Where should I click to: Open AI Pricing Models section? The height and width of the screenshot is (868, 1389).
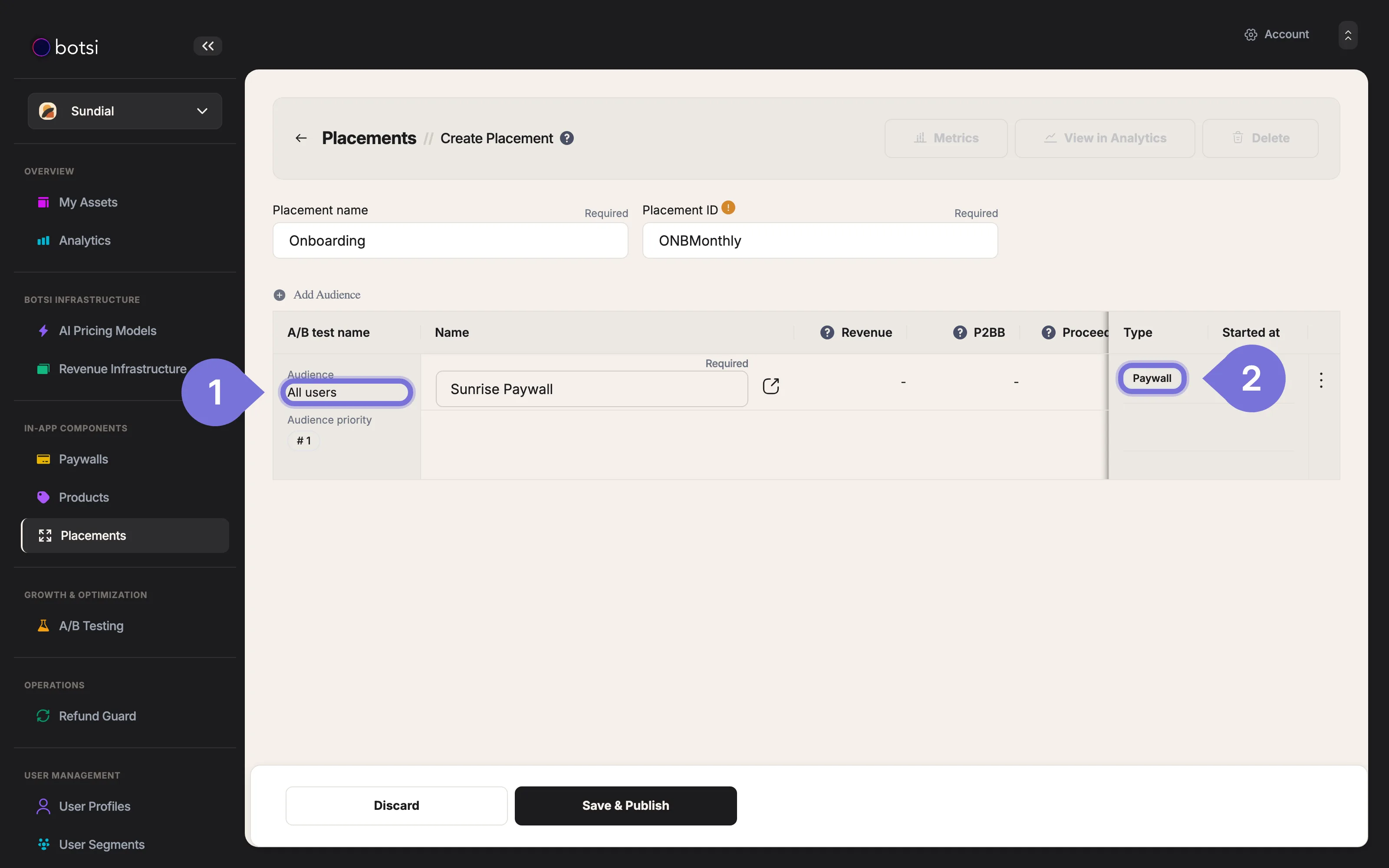point(107,331)
